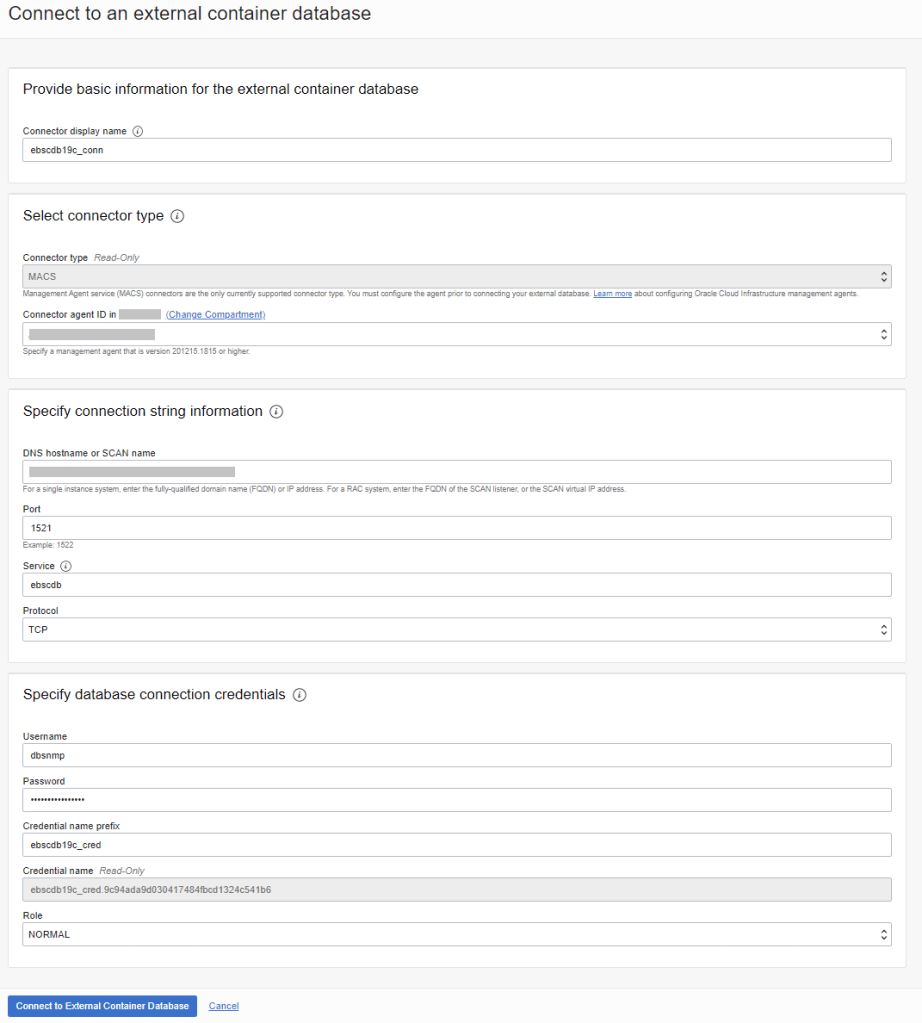
Task: Click the Port field containing 1521
Action: 456,528
